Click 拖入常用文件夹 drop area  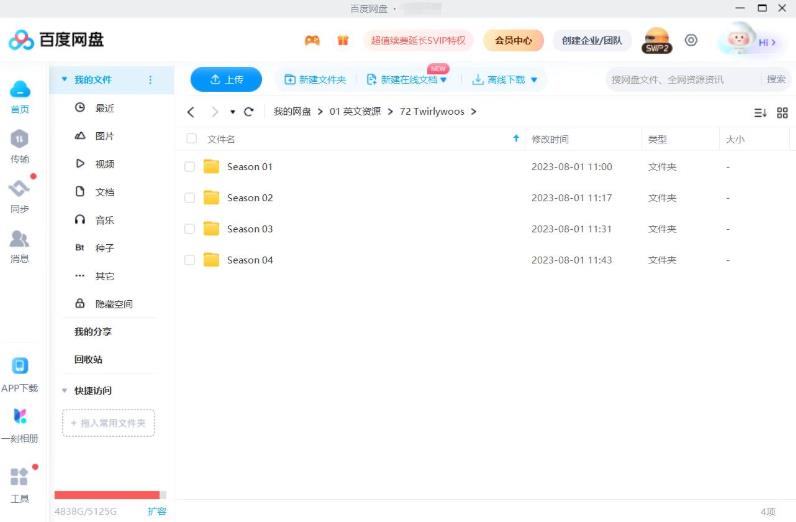(108, 423)
